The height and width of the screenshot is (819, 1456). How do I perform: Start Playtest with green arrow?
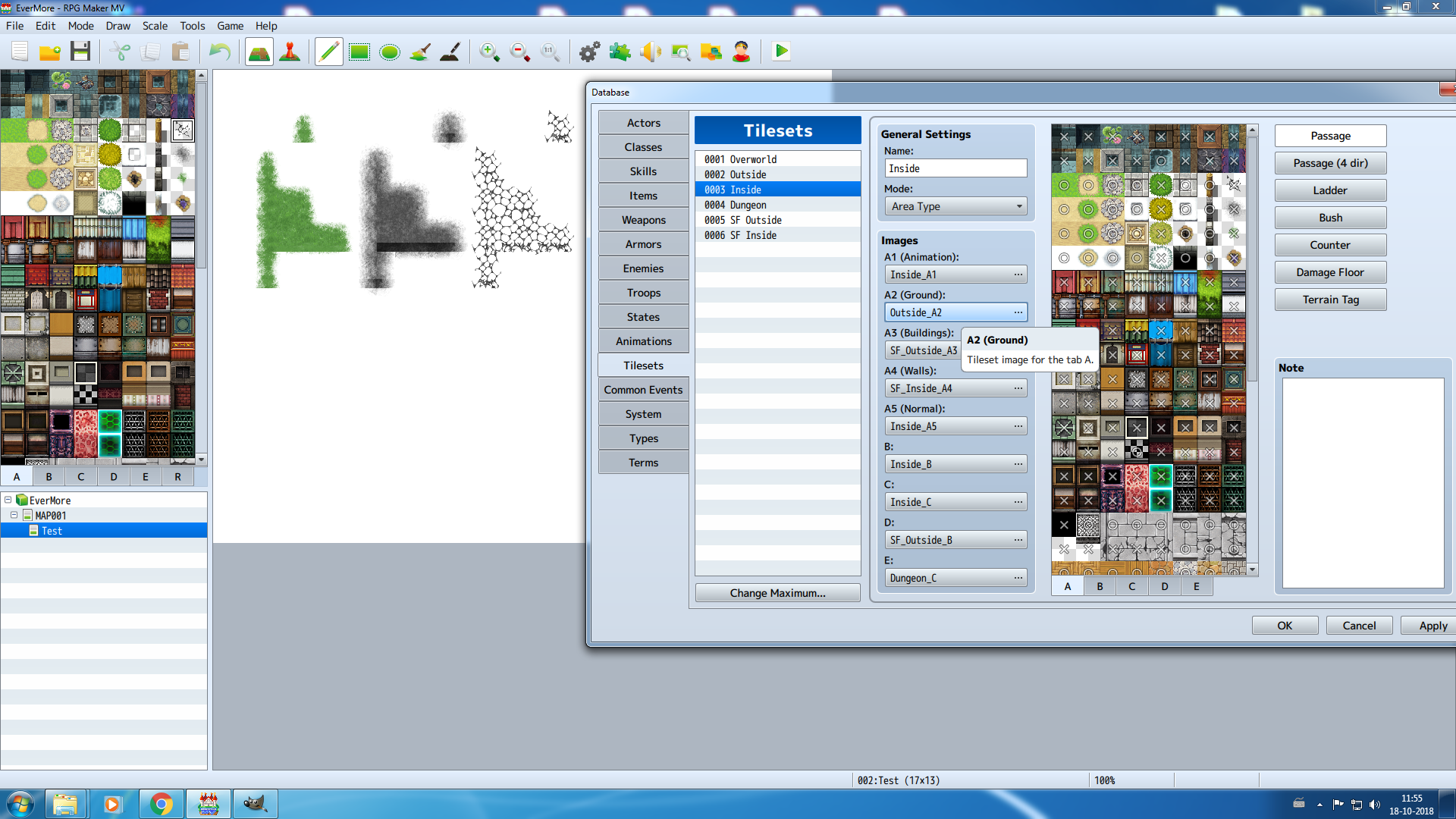click(x=781, y=52)
